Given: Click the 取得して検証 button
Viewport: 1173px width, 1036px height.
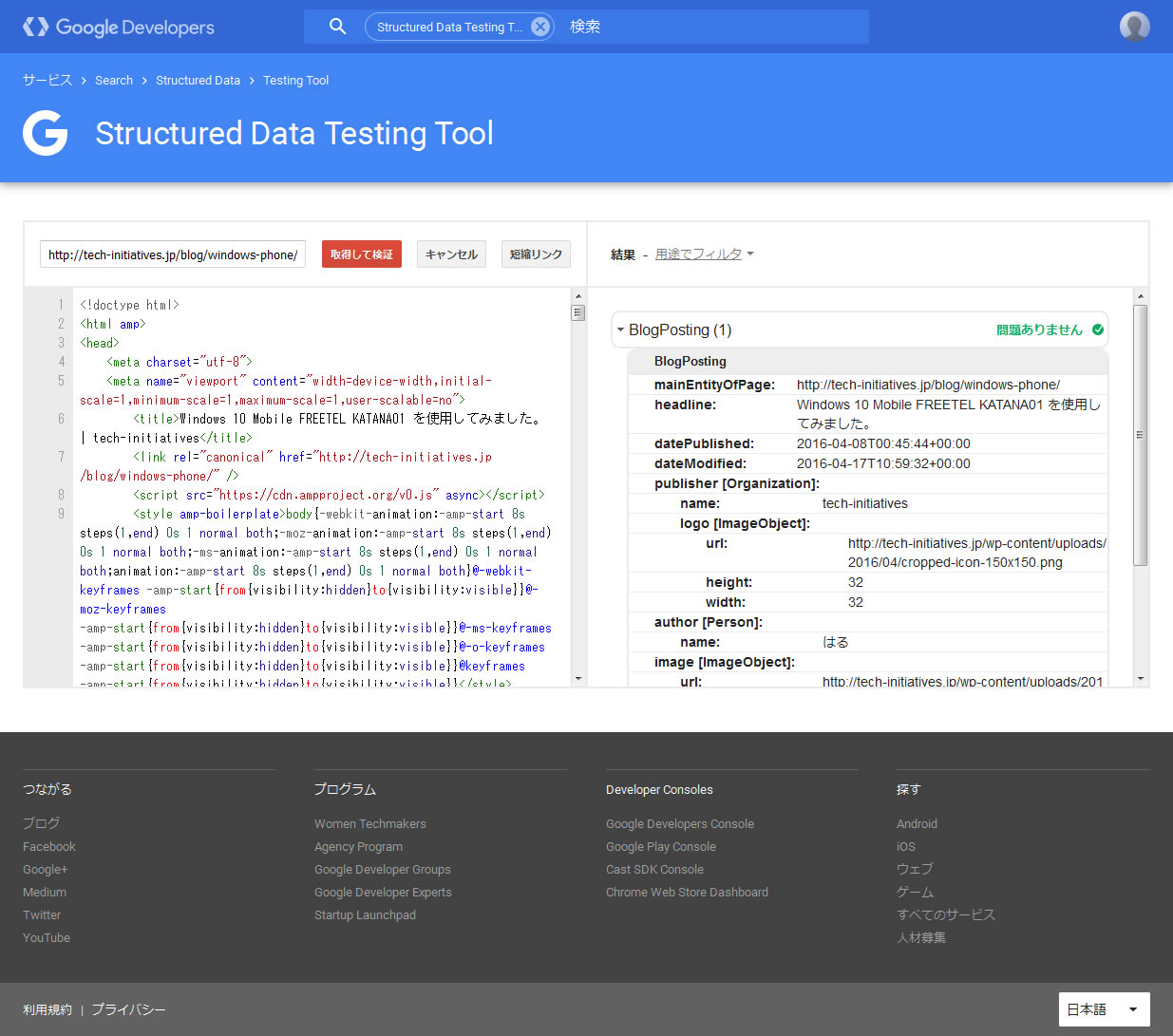Looking at the screenshot, I should 362,254.
